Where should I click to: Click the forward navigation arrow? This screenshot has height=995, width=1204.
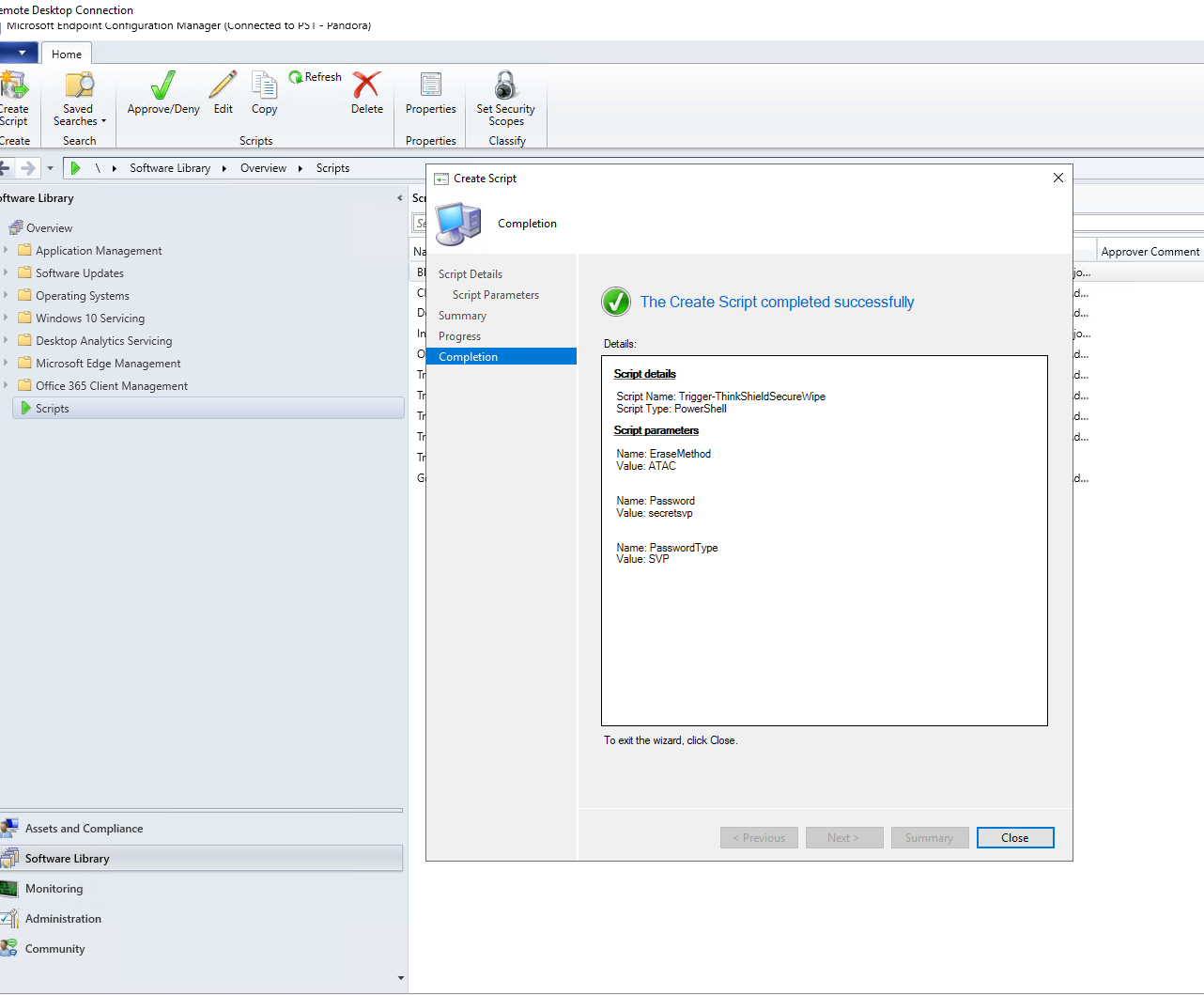(28, 168)
